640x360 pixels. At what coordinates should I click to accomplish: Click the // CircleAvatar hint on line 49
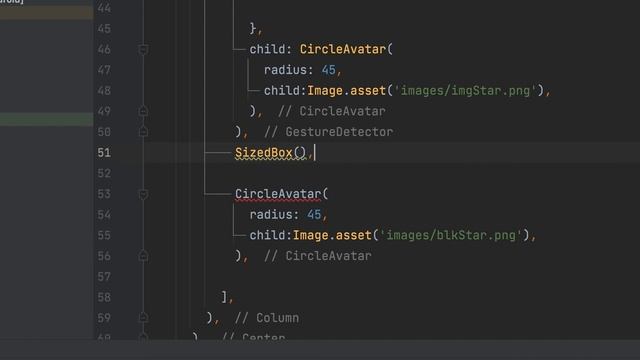(x=332, y=111)
